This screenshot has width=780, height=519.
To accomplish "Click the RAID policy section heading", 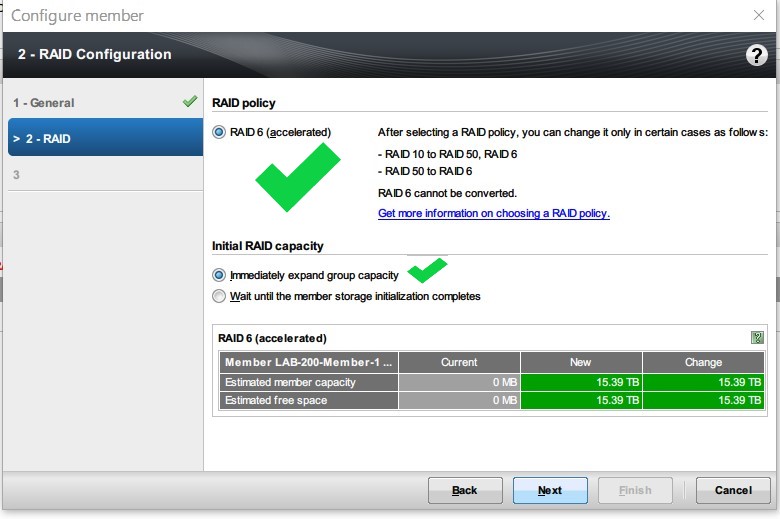I will click(x=244, y=103).
